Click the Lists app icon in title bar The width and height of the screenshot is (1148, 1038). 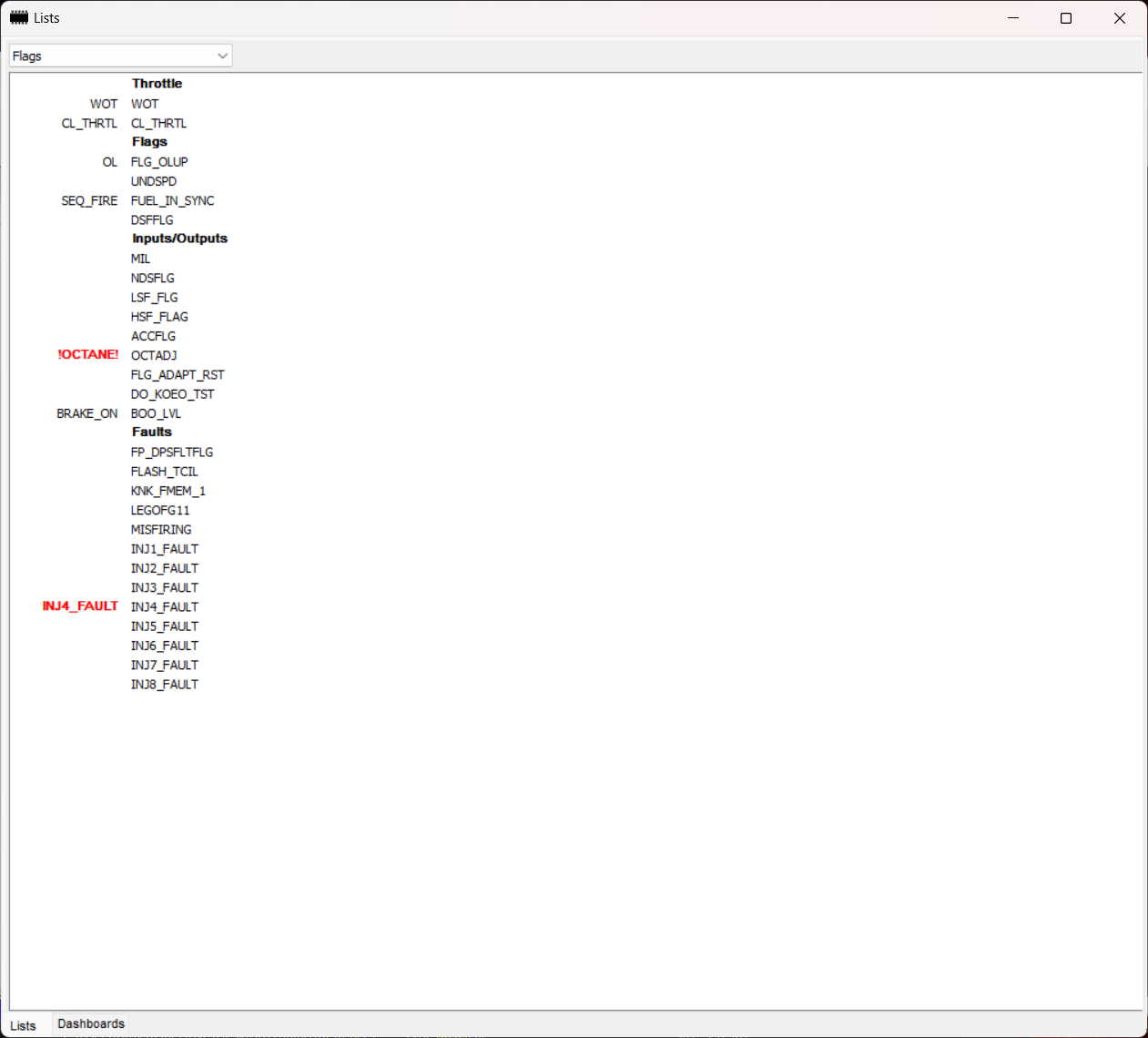18,18
